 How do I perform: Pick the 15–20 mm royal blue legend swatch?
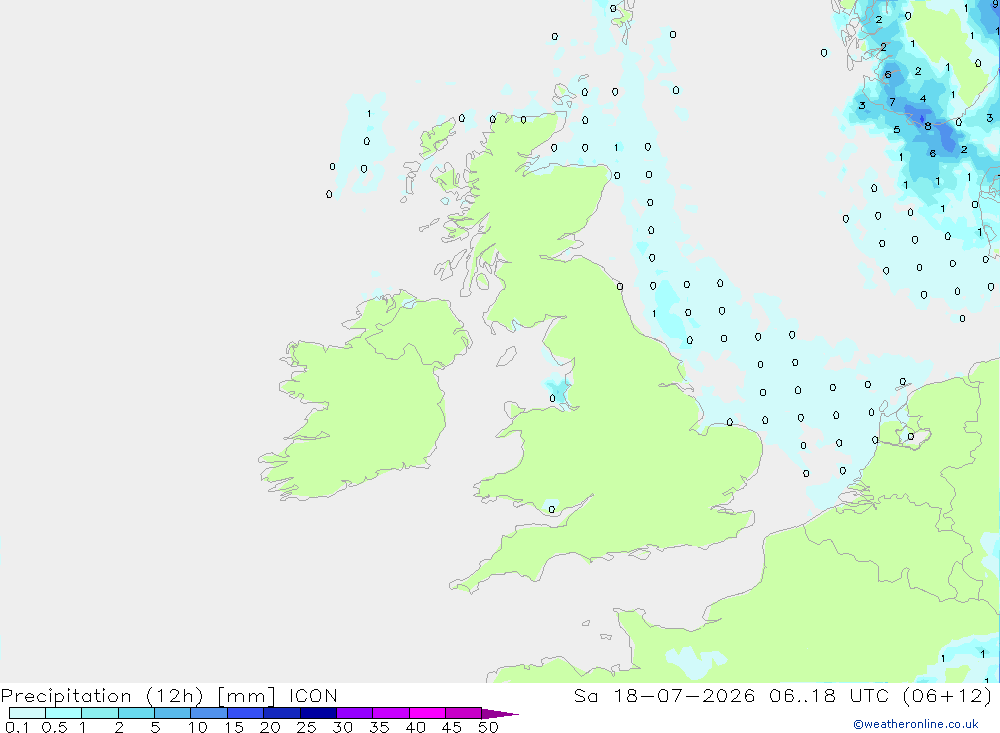click(245, 713)
